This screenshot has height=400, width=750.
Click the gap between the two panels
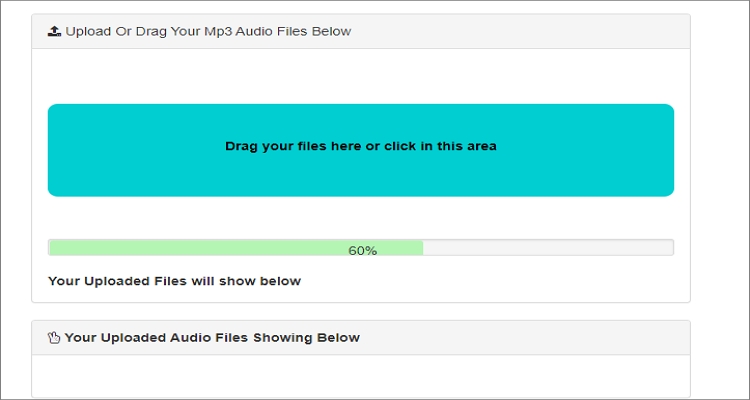pos(361,311)
